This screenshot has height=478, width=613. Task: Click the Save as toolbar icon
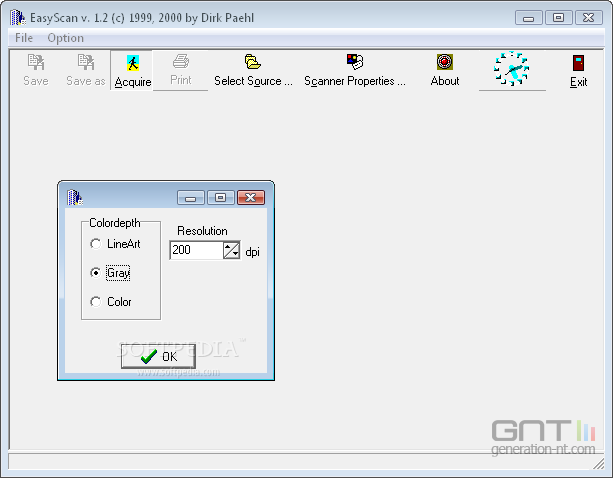(86, 70)
